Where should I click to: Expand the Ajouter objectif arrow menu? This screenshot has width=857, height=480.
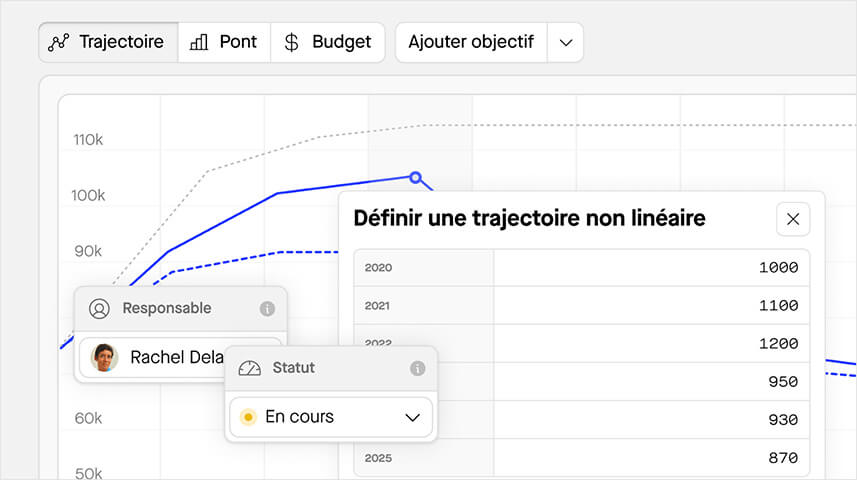tap(566, 43)
